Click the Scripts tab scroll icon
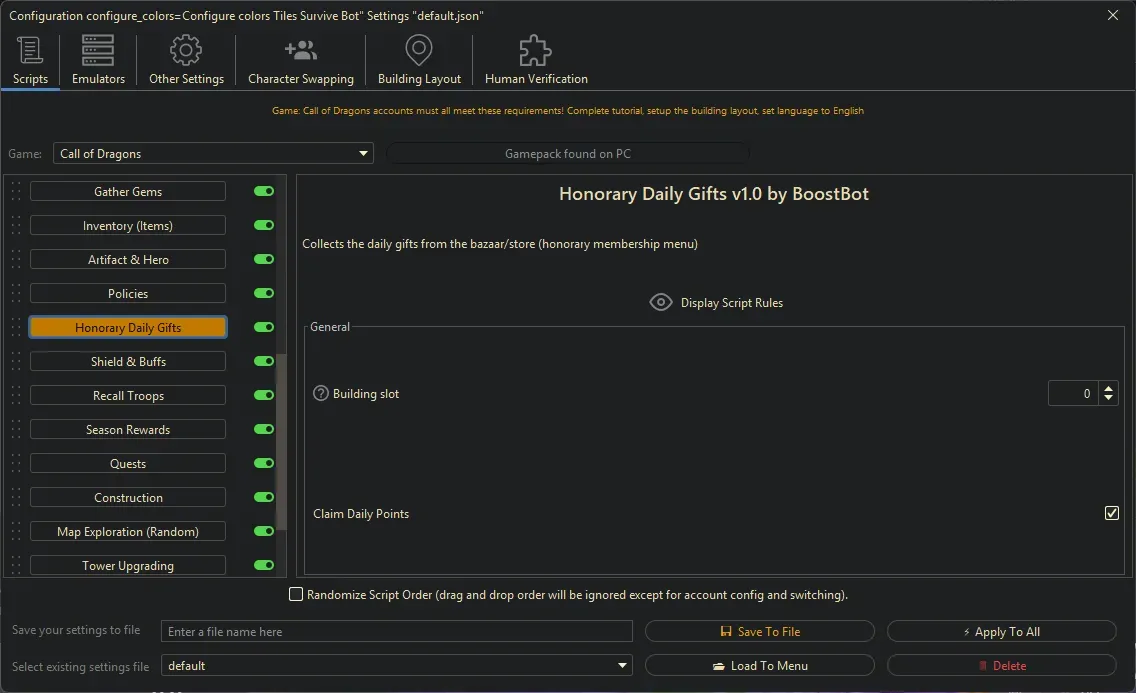Viewport: 1136px width, 693px height. 29,50
